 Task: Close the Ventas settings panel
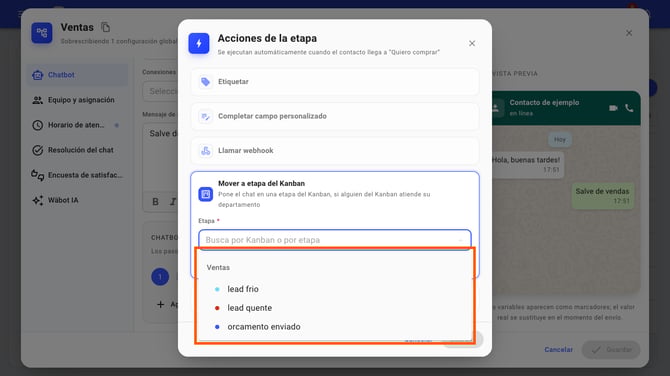click(629, 33)
